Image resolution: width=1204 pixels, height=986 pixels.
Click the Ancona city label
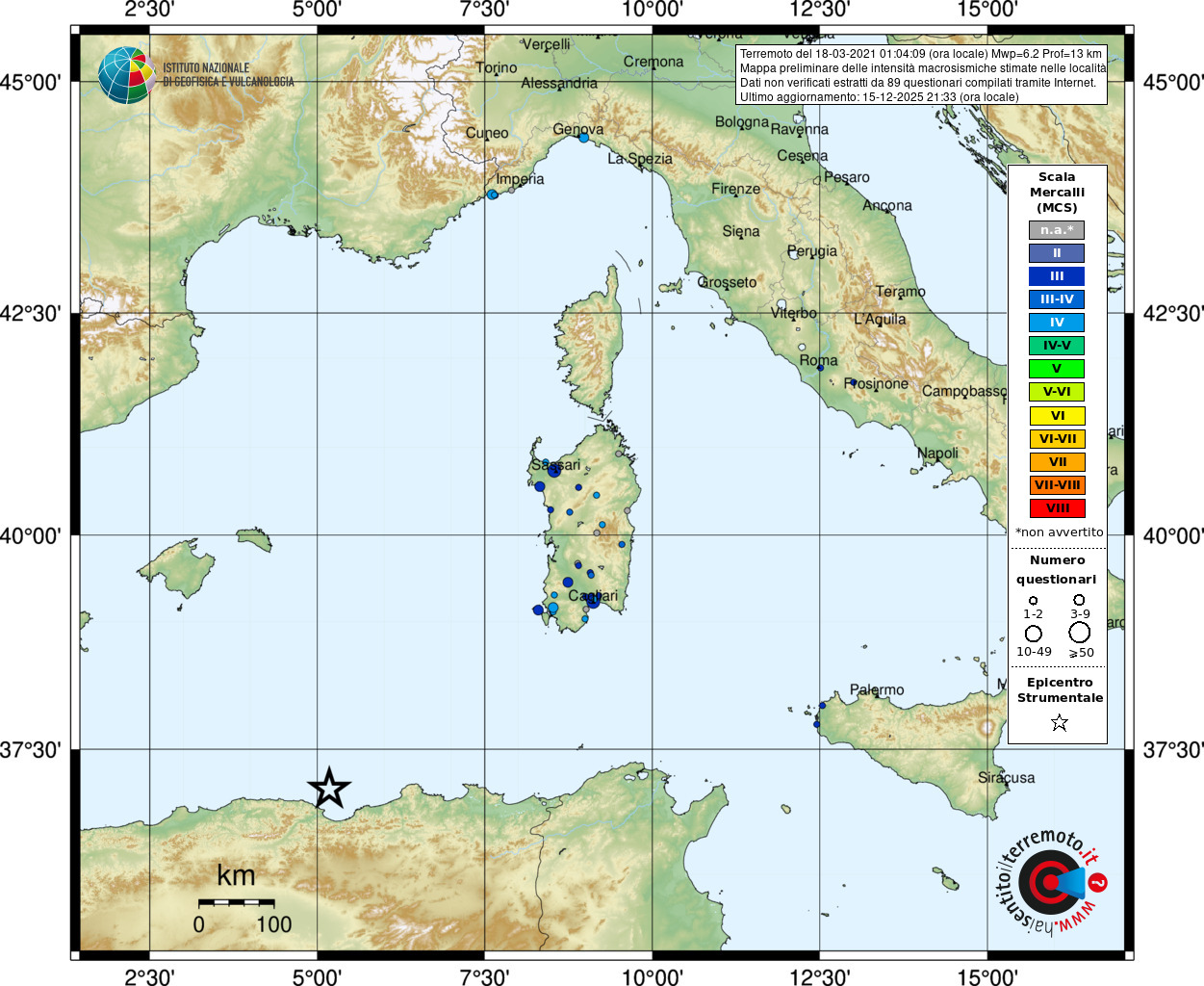887,205
